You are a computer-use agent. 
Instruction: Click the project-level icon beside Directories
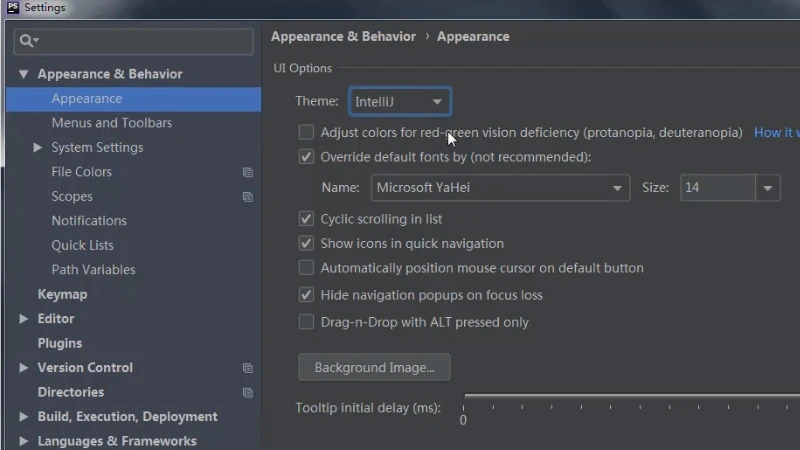point(247,392)
